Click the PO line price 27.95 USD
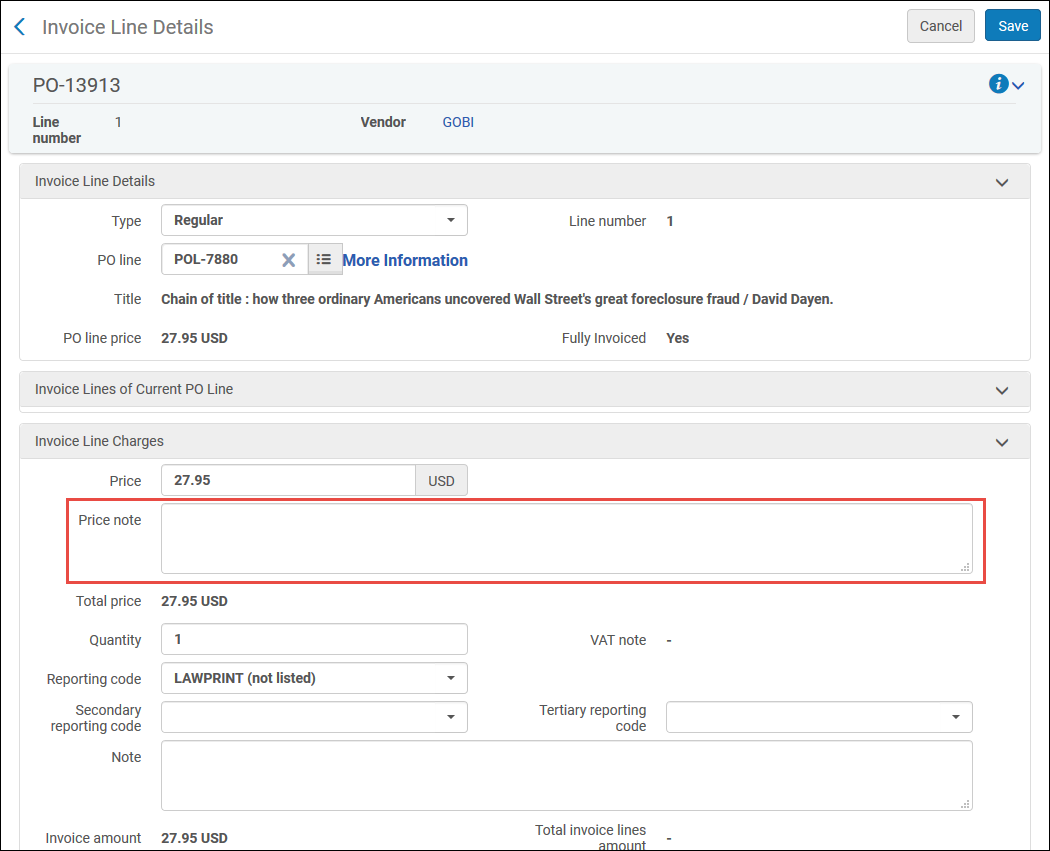The image size is (1050, 851). [x=194, y=338]
